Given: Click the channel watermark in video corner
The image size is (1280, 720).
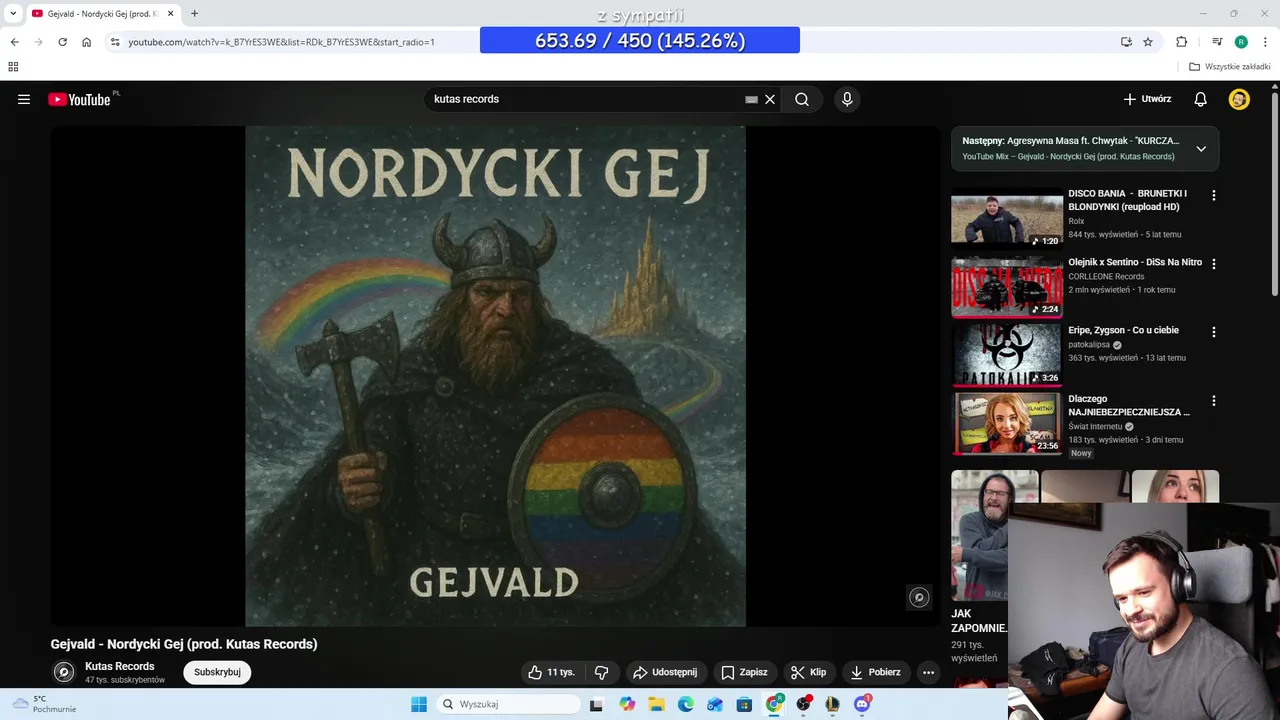Looking at the screenshot, I should (918, 597).
